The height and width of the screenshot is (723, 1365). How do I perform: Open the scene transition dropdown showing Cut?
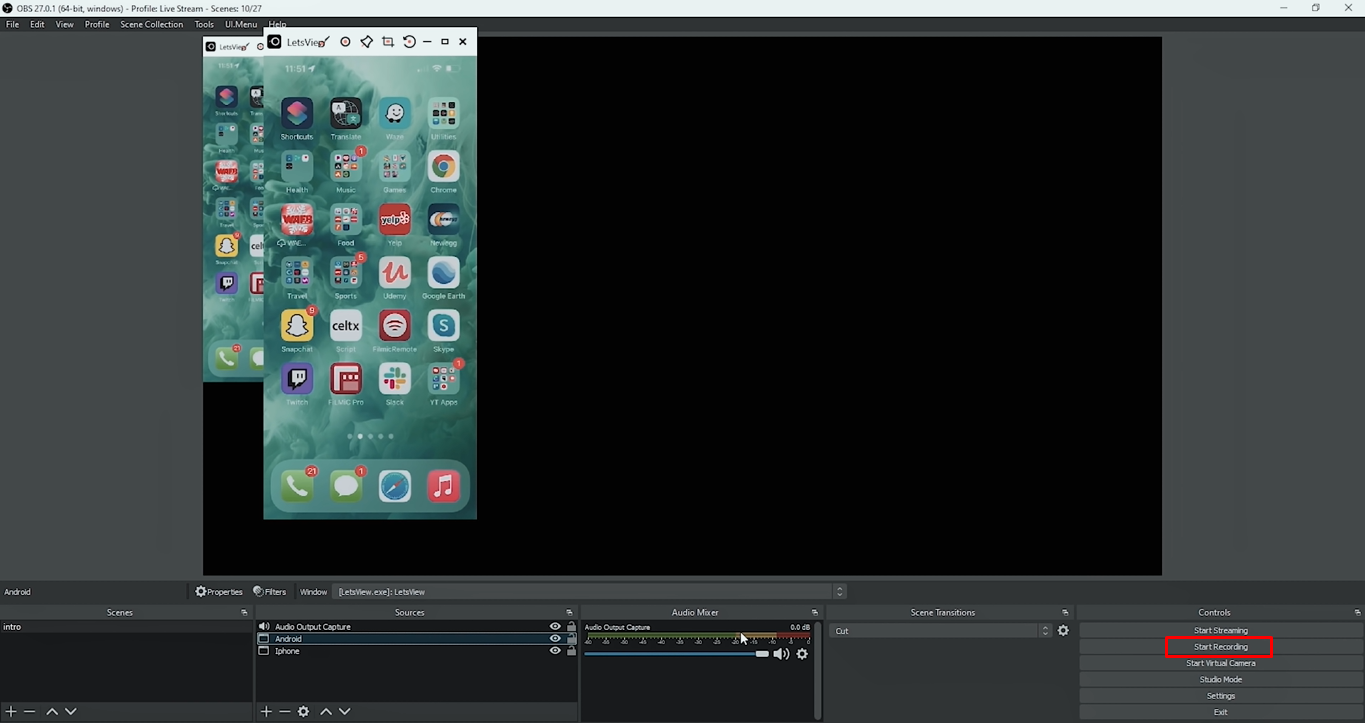(938, 630)
